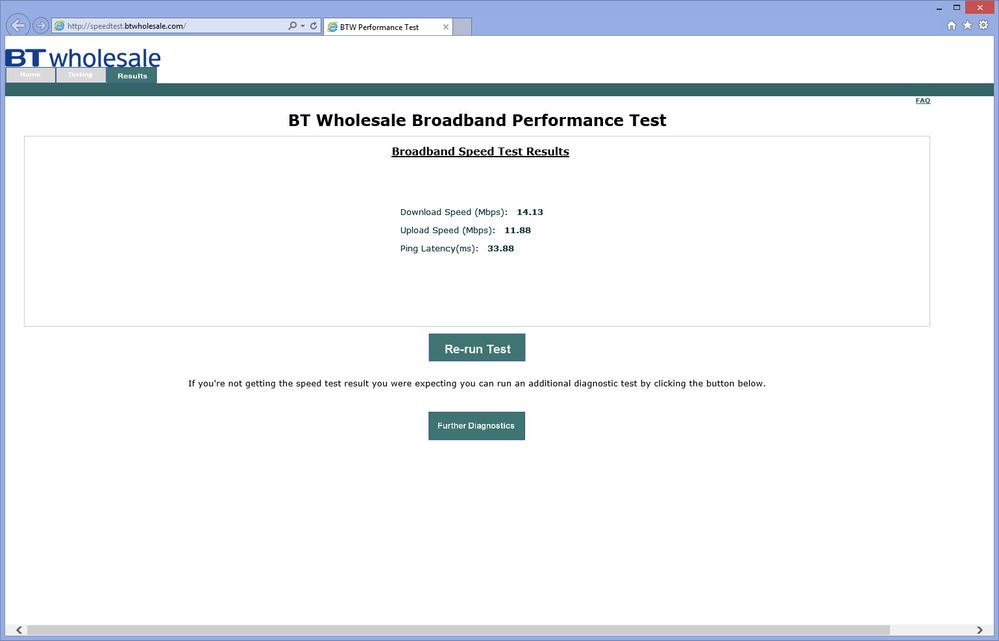Image resolution: width=999 pixels, height=641 pixels.
Task: Click the Further Diagnostics button
Action: (x=477, y=426)
